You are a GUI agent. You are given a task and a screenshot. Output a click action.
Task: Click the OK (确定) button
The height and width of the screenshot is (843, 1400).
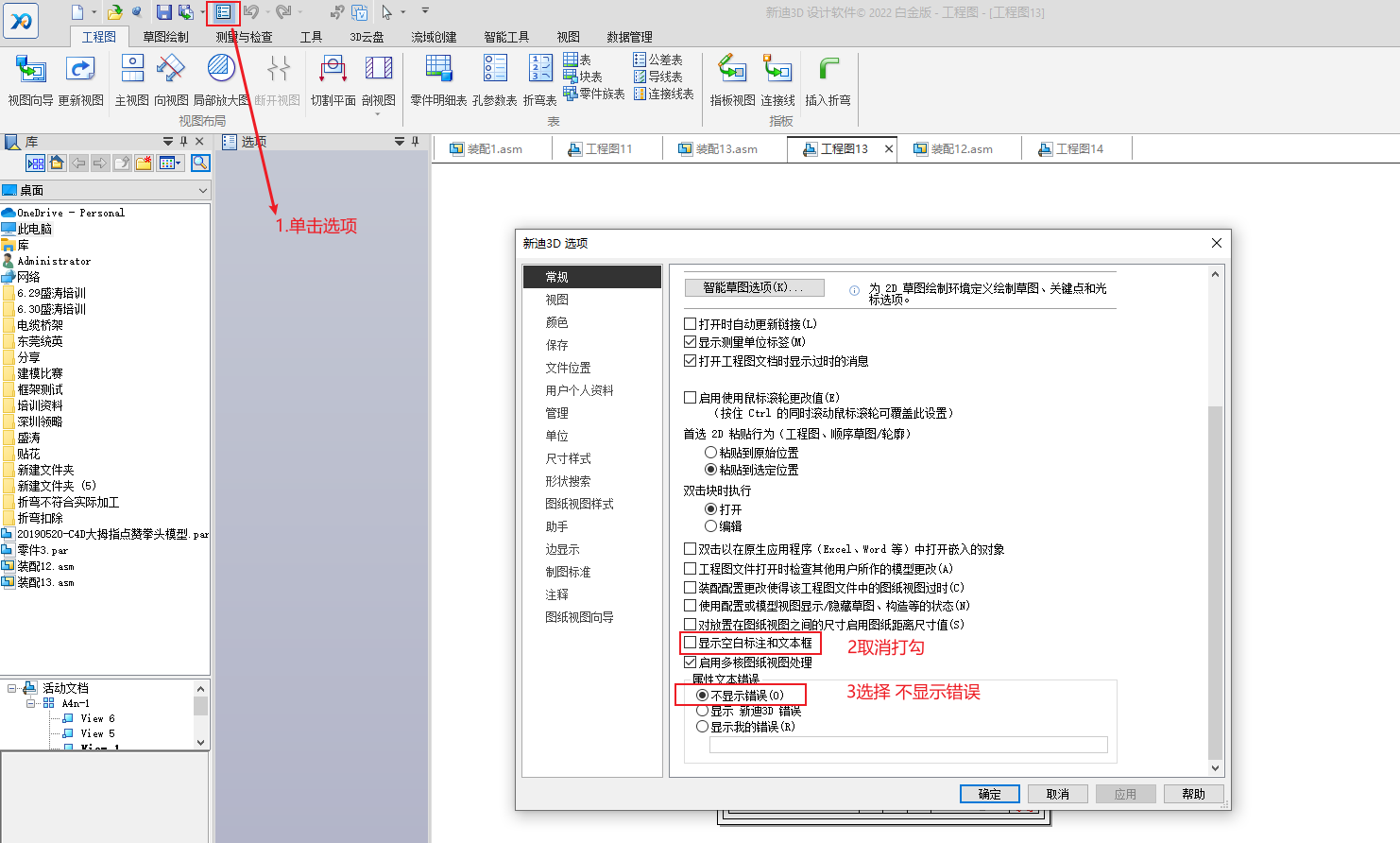(x=989, y=794)
